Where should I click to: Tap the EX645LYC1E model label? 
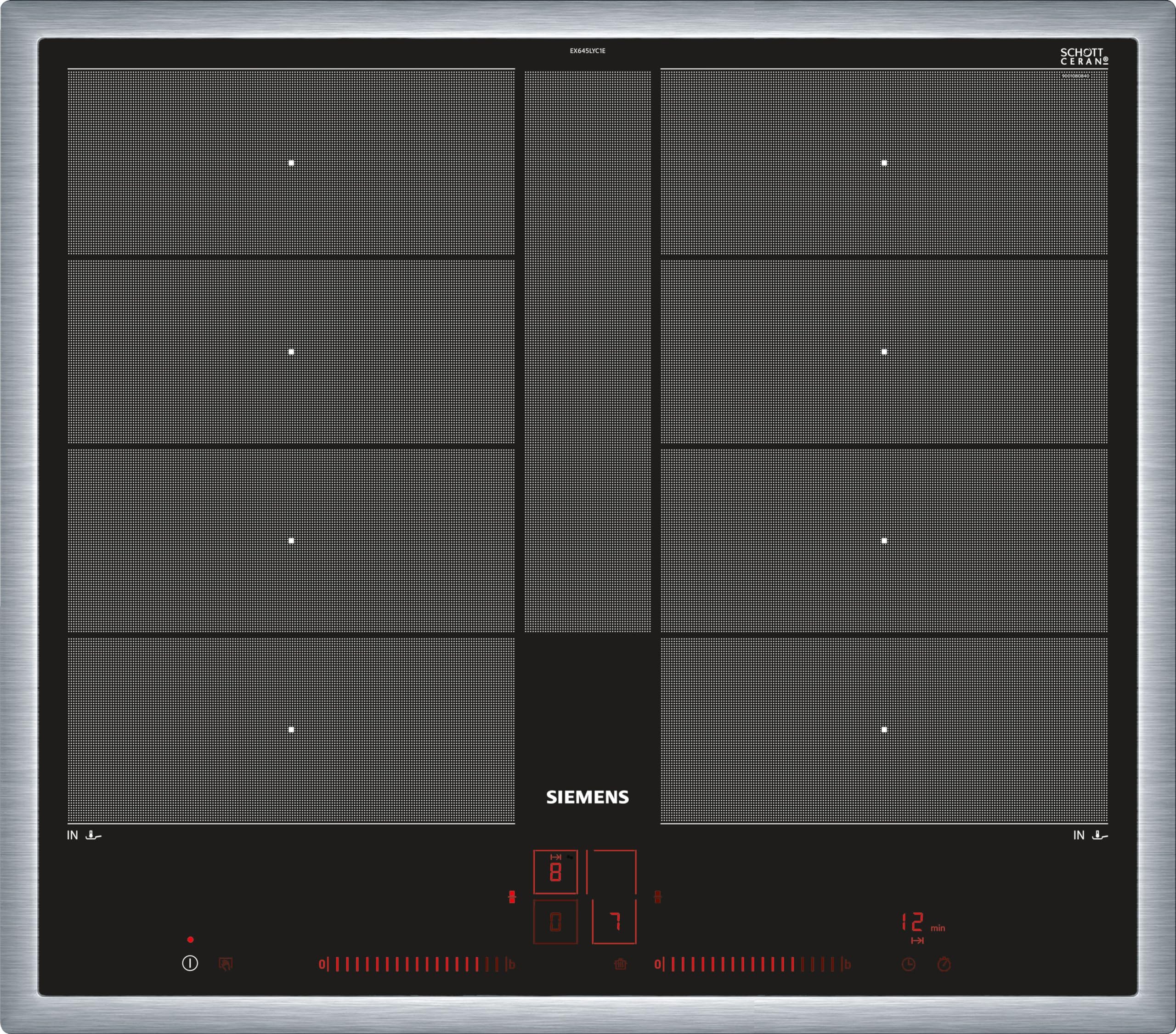(588, 51)
